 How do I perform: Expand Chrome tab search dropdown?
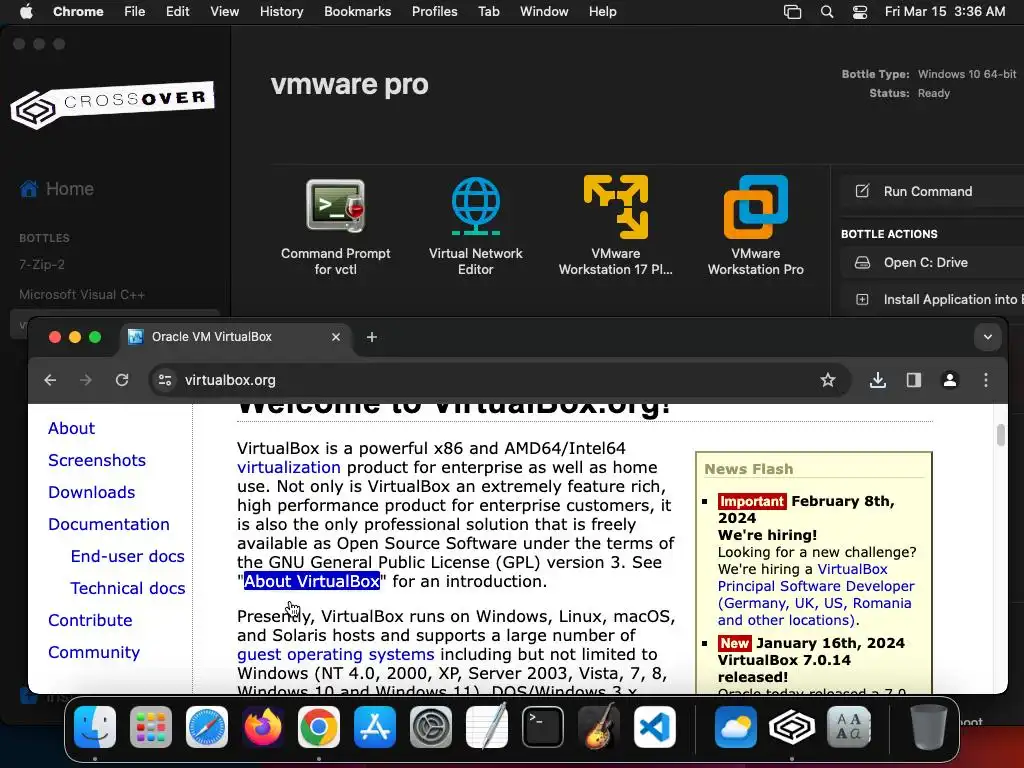point(987,337)
